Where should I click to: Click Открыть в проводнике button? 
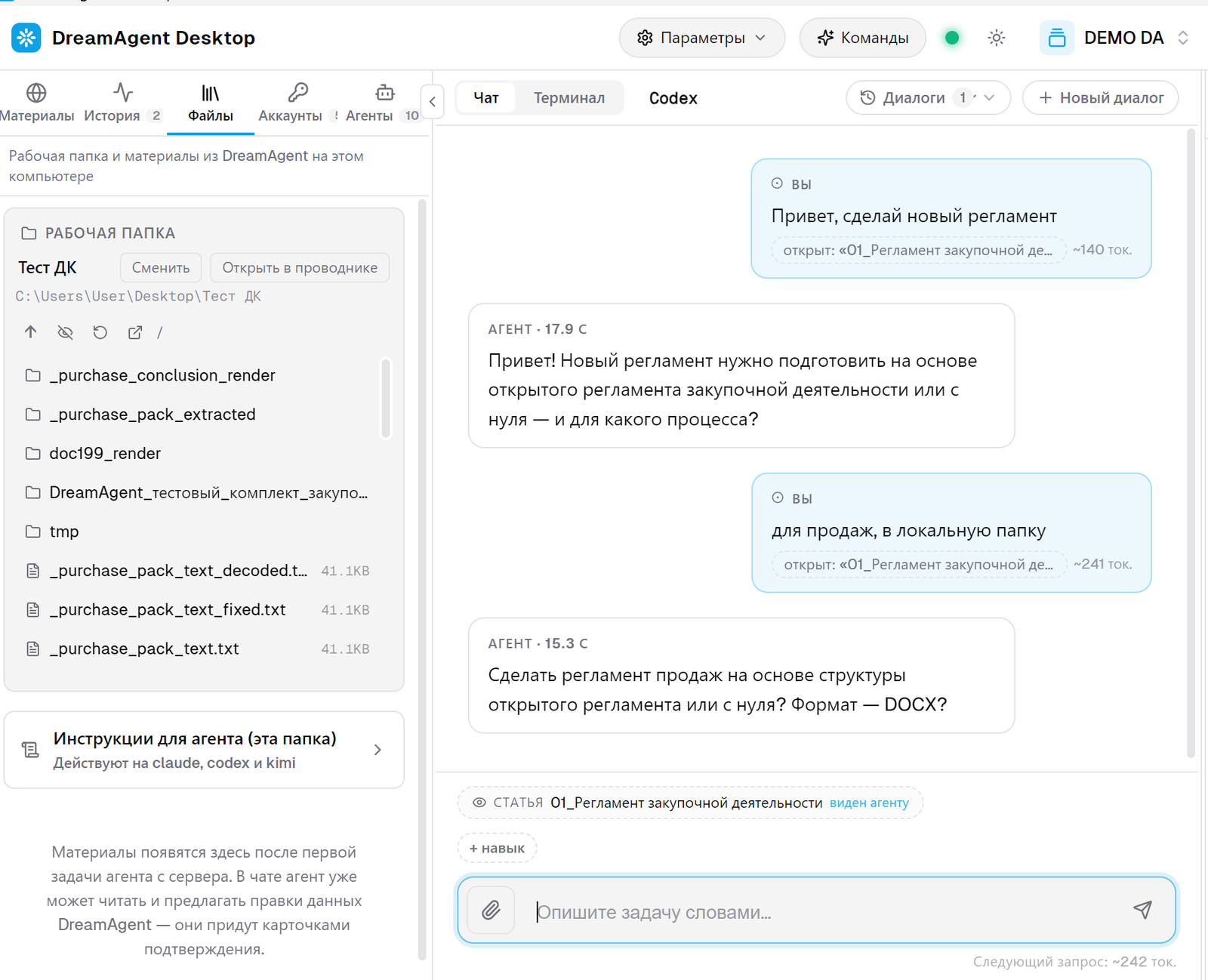click(300, 268)
